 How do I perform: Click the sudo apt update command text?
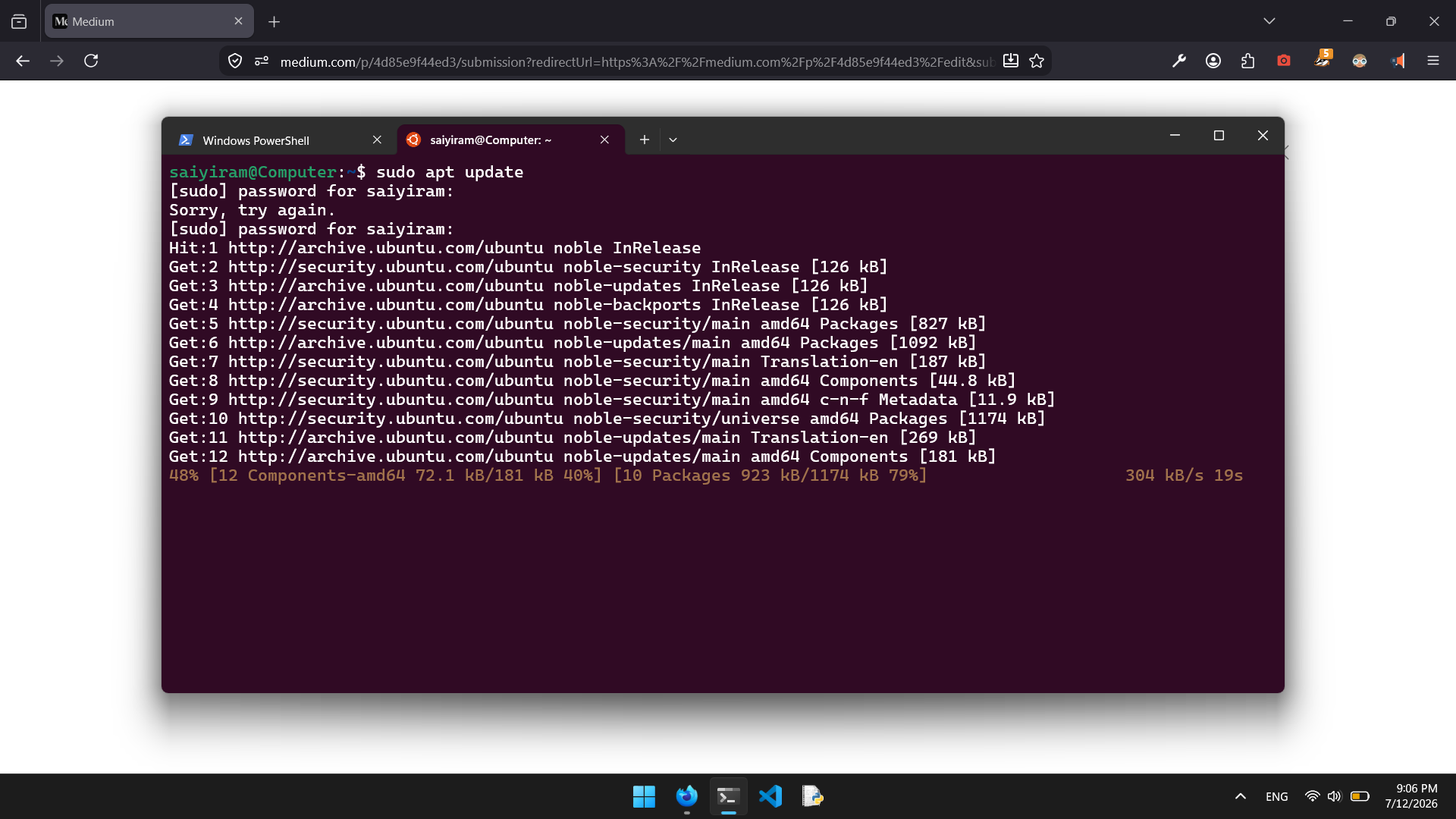point(450,172)
